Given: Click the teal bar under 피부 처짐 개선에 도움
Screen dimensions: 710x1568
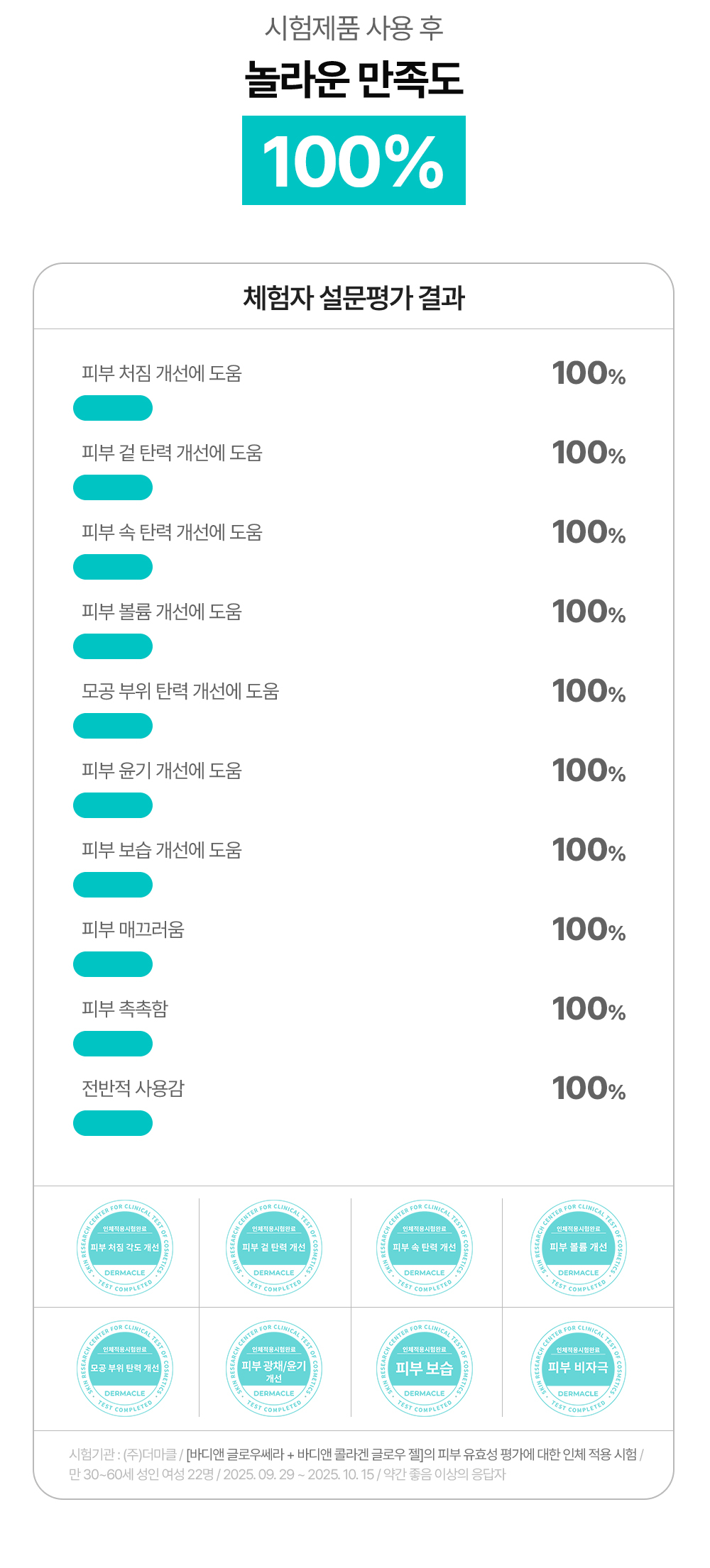Looking at the screenshot, I should (113, 408).
